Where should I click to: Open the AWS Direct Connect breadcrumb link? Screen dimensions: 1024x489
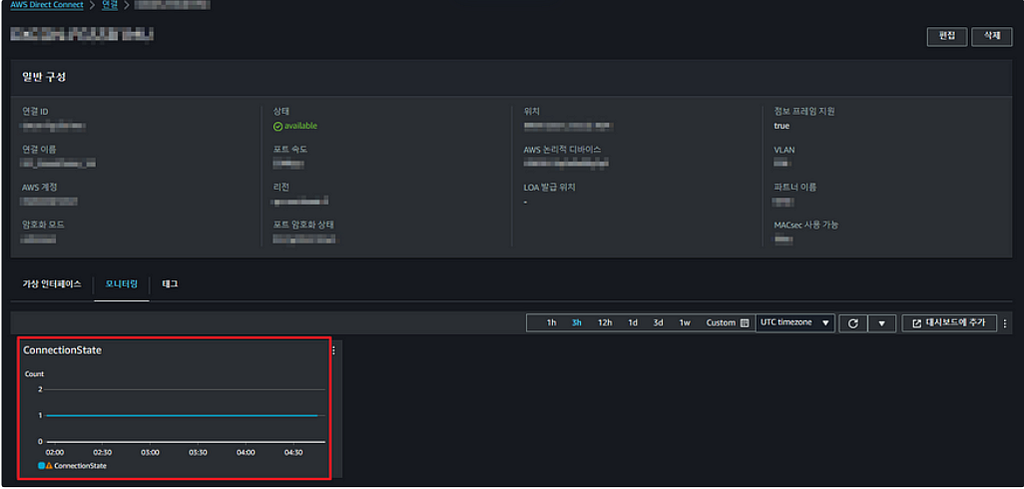(47, 5)
